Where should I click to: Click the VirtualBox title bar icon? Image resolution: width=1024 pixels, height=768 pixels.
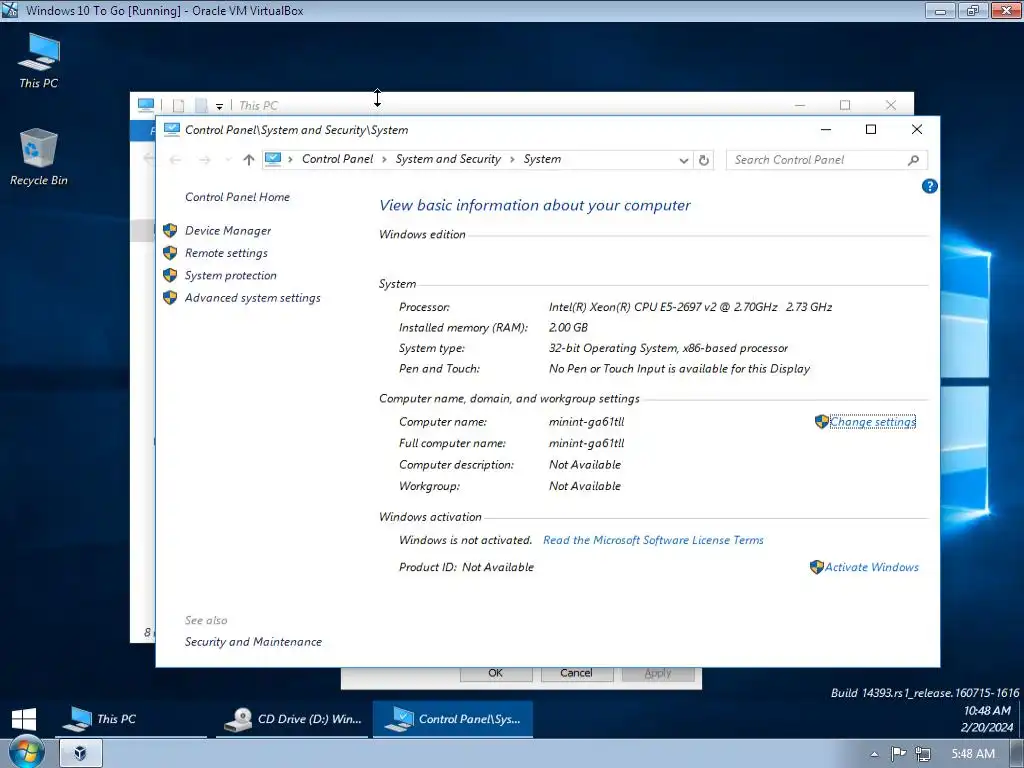click(10, 10)
